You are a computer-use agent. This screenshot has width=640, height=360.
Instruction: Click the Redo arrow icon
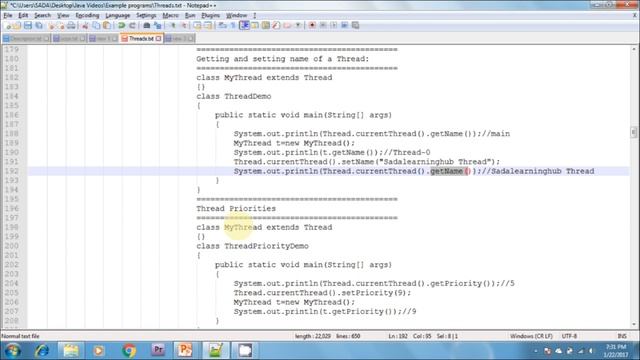tap(132, 25)
